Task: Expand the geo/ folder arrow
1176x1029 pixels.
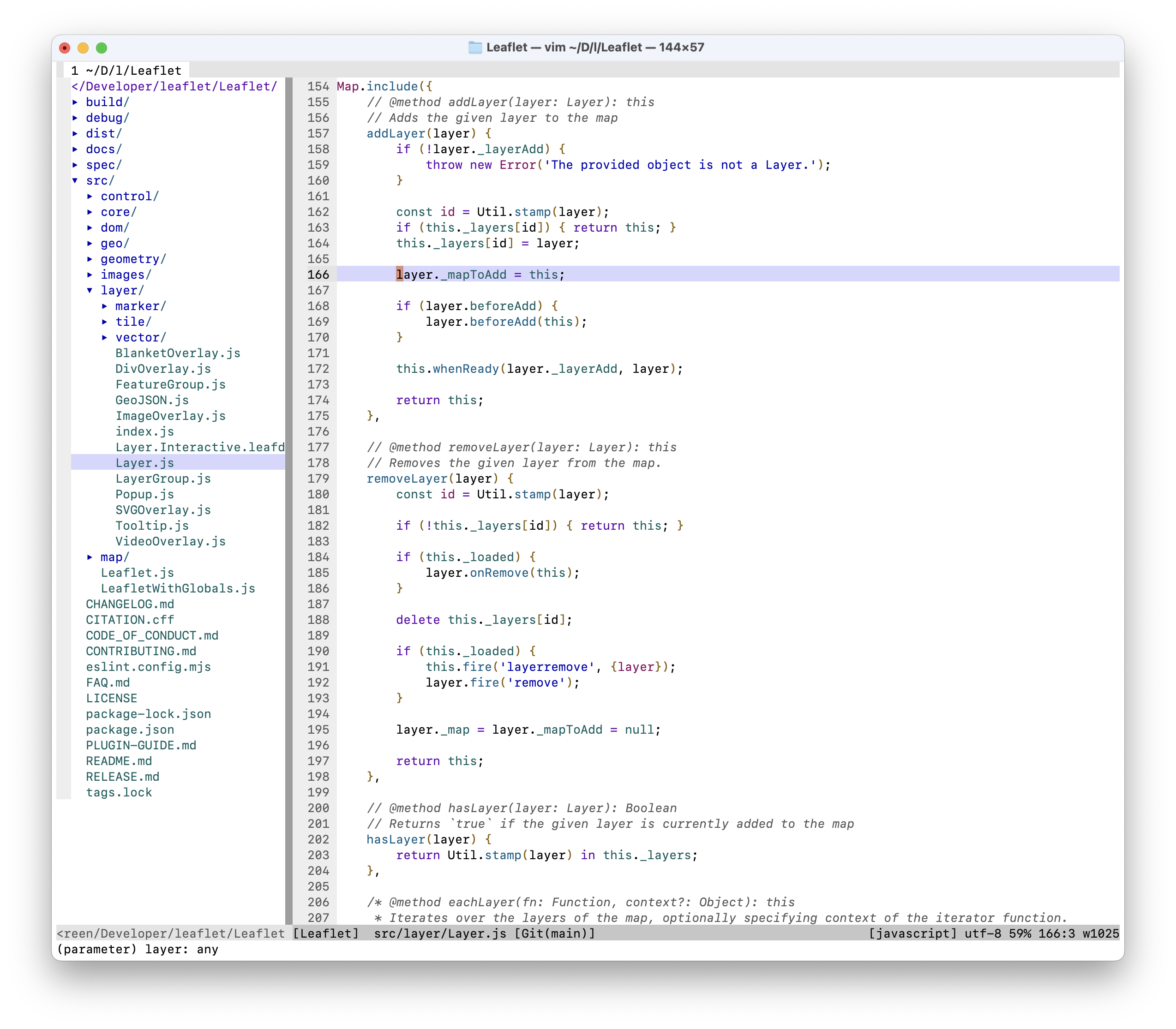Action: coord(90,244)
